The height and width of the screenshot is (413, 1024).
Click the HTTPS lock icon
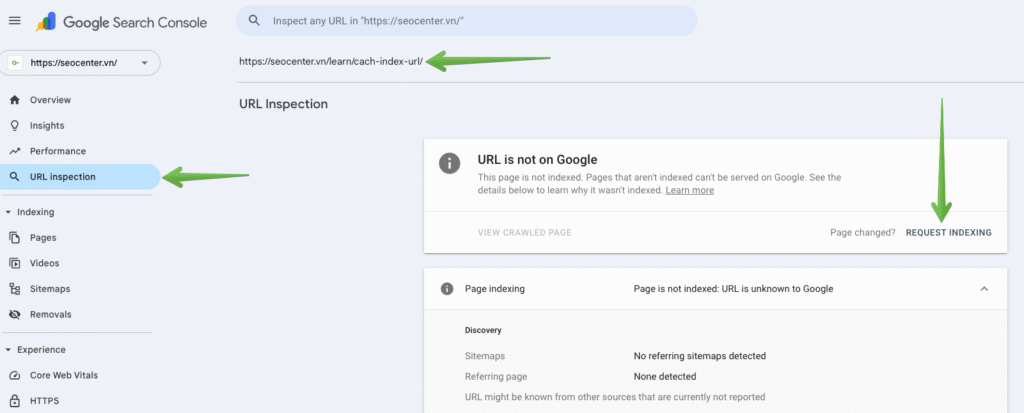pos(14,401)
